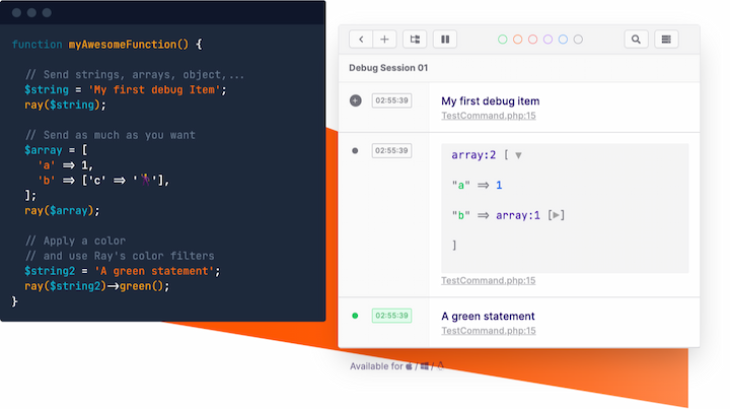
Task: Open the list menu icon at toolbar right
Action: (666, 39)
